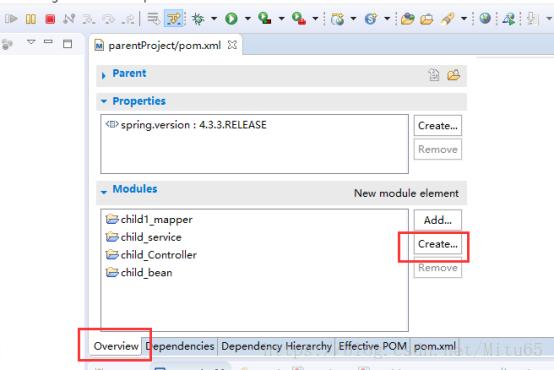554x370 pixels.
Task: Switch to the pom.xml source tab
Action: tap(435, 346)
